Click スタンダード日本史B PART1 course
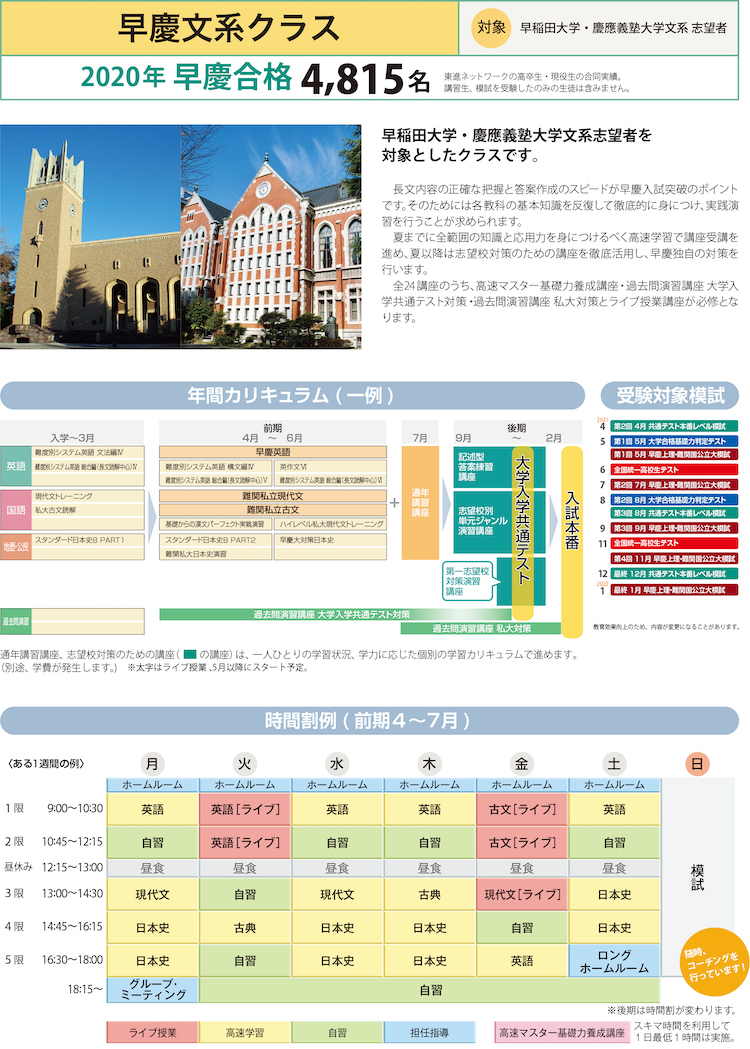This screenshot has height=1049, width=750. [x=87, y=540]
